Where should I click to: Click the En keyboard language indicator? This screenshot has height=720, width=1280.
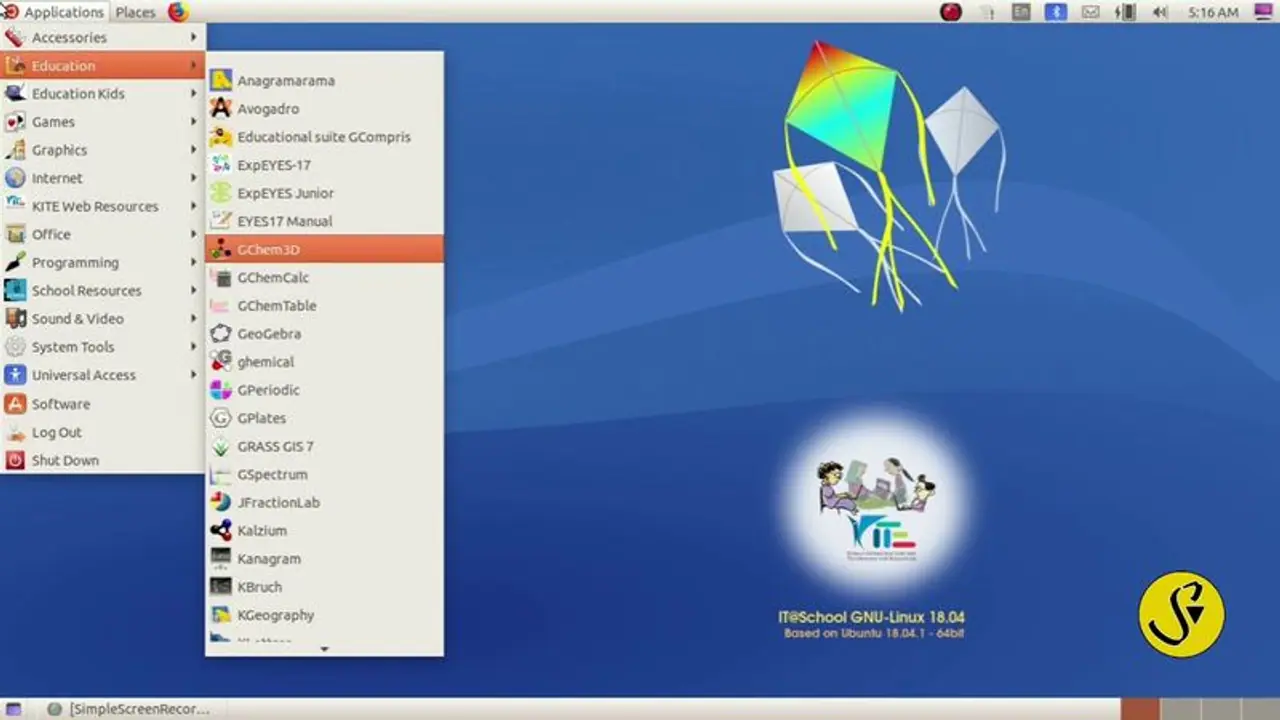pos(1020,12)
